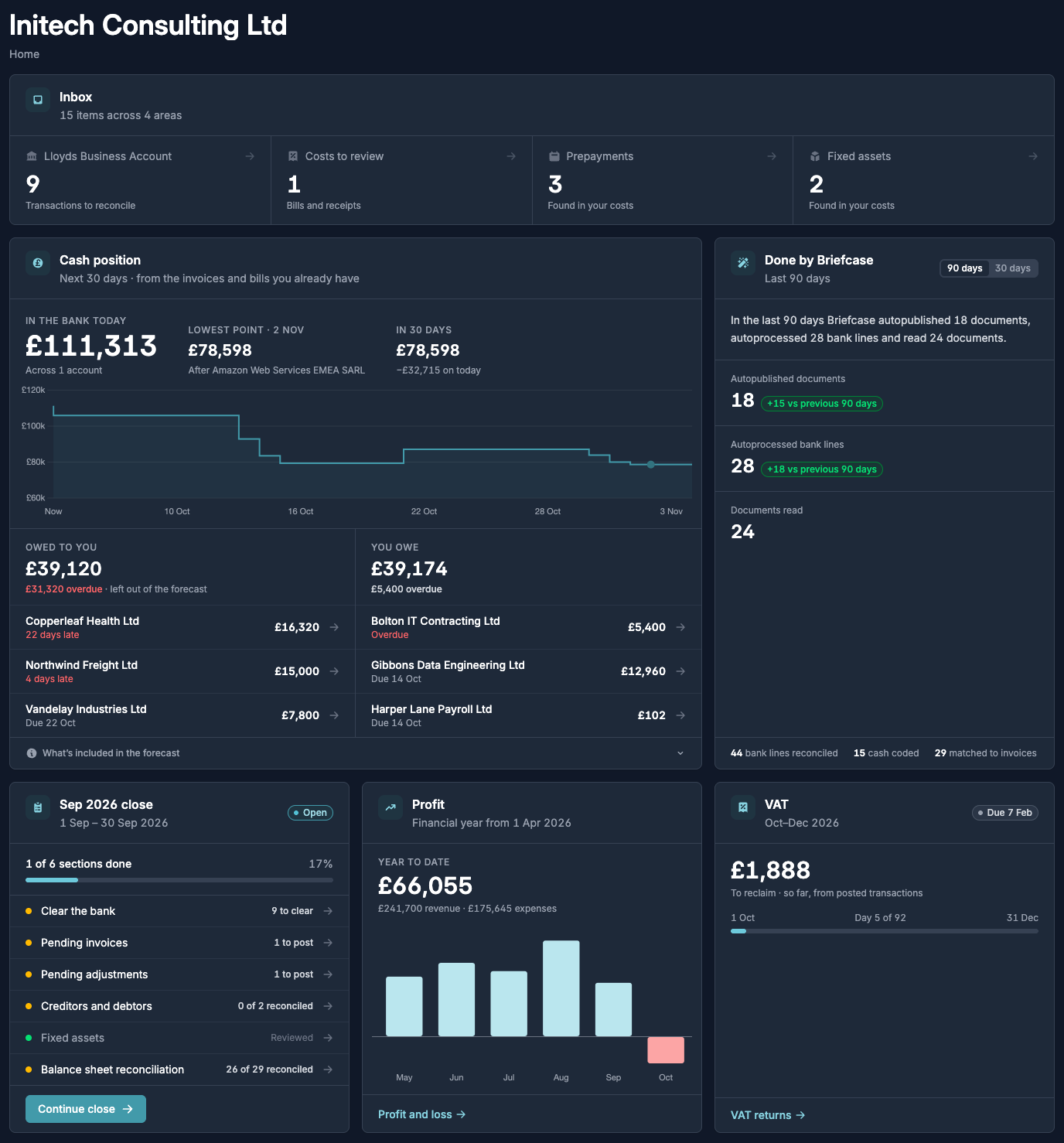The height and width of the screenshot is (1143, 1064).
Task: Click the lowest point marker on cash chart
Action: pyautogui.click(x=651, y=465)
